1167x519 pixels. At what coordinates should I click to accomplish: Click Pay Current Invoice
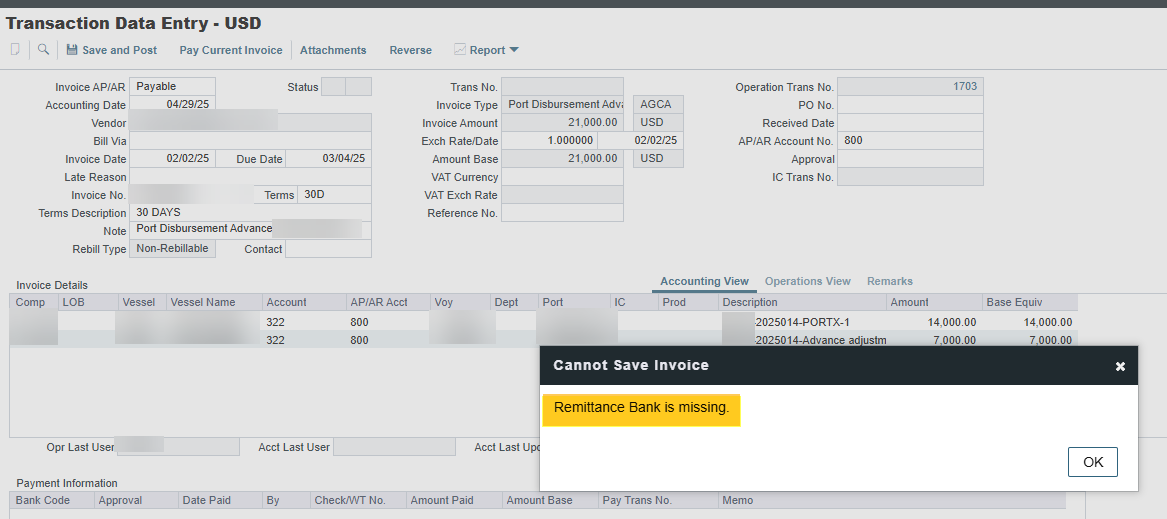point(230,50)
